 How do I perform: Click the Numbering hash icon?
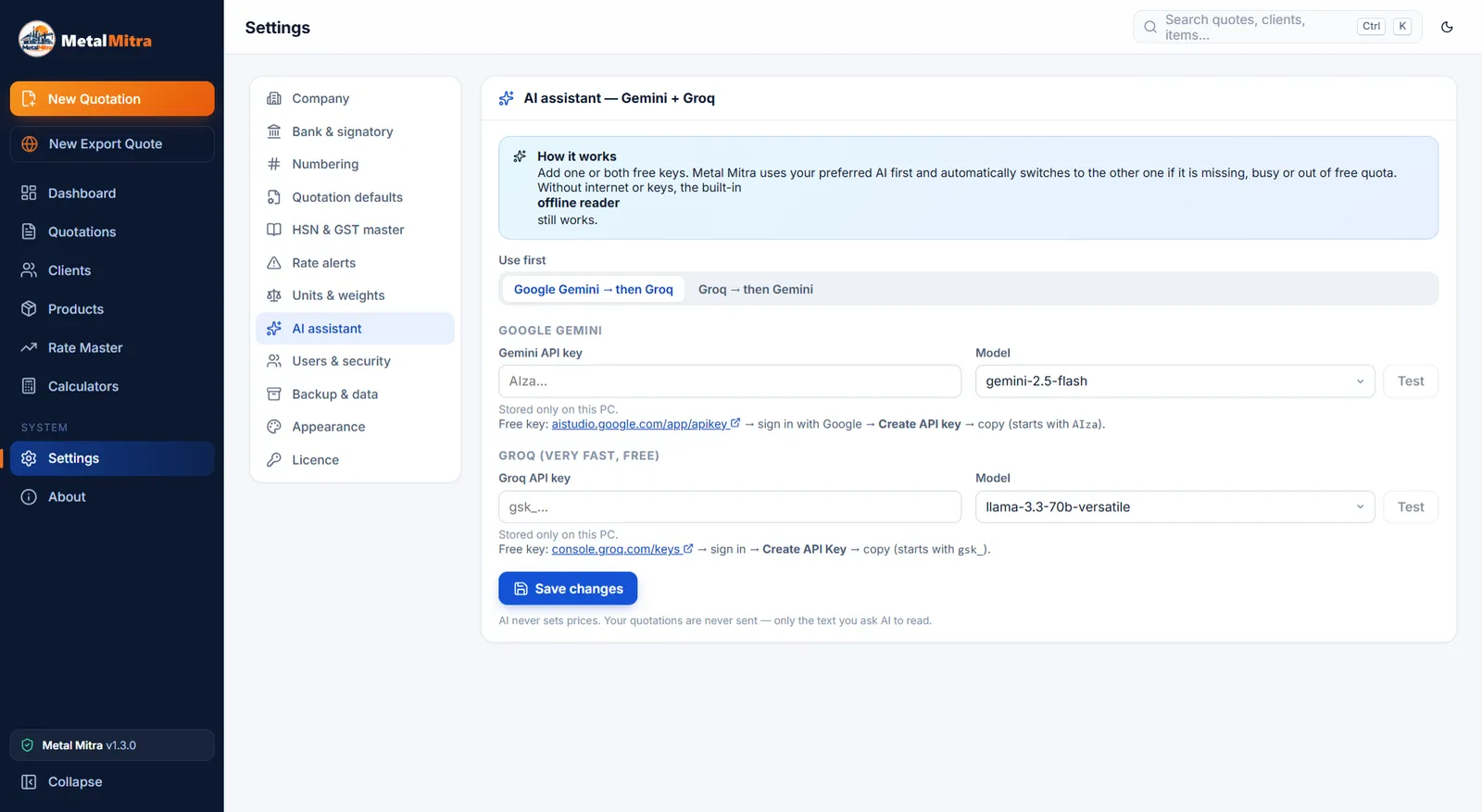[274, 164]
